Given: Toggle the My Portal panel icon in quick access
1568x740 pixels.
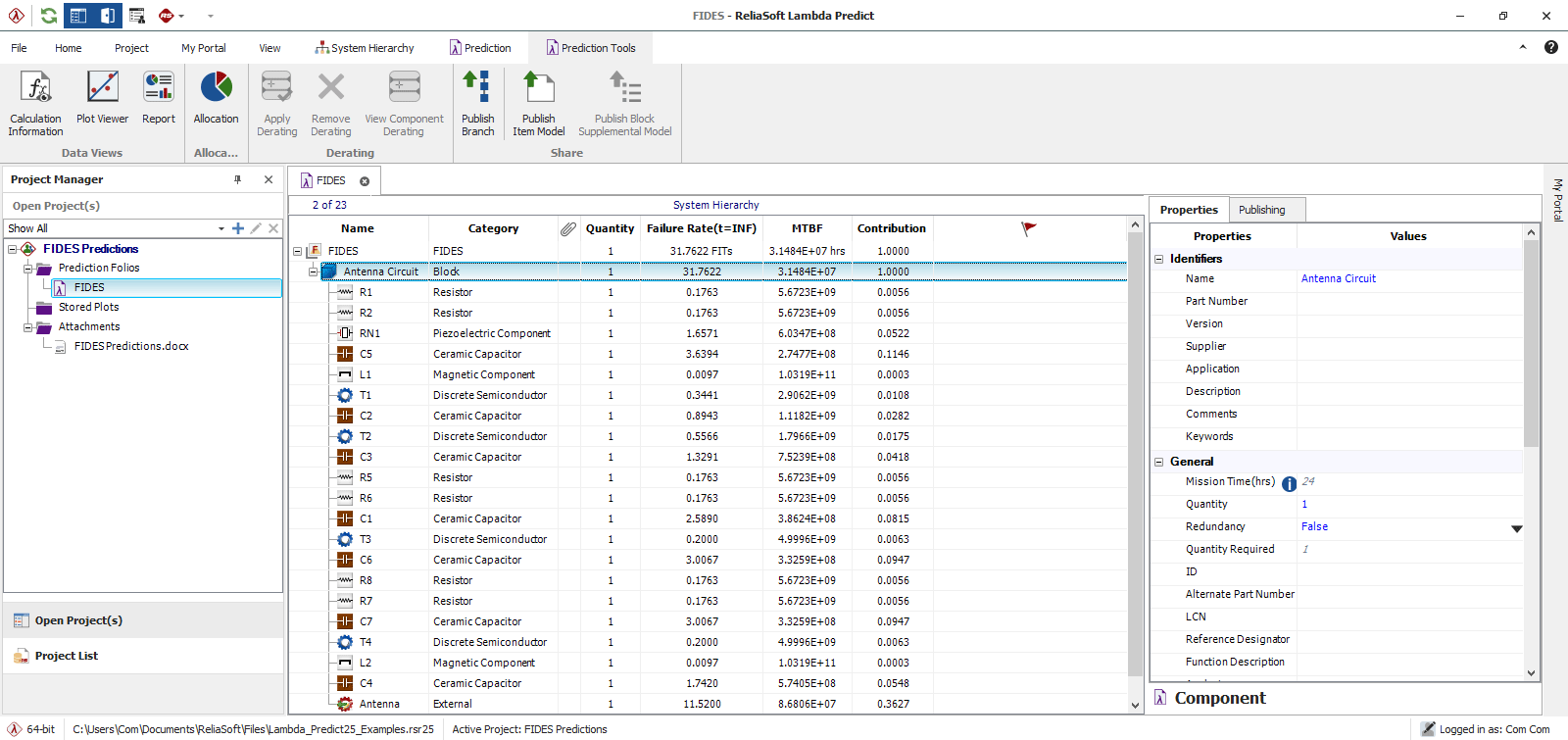Looking at the screenshot, I should pos(108,16).
